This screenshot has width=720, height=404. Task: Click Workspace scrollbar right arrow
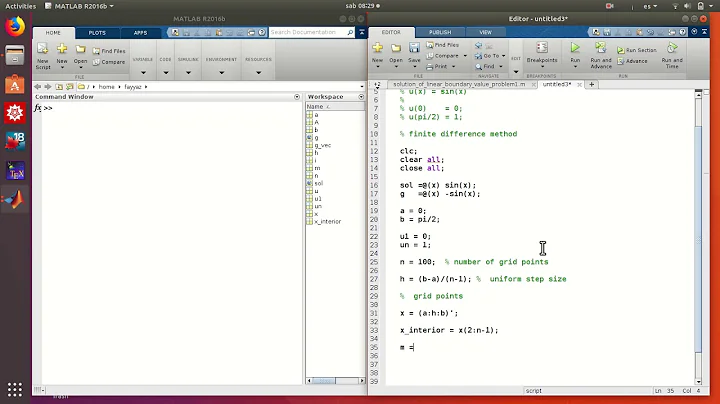click(362, 381)
